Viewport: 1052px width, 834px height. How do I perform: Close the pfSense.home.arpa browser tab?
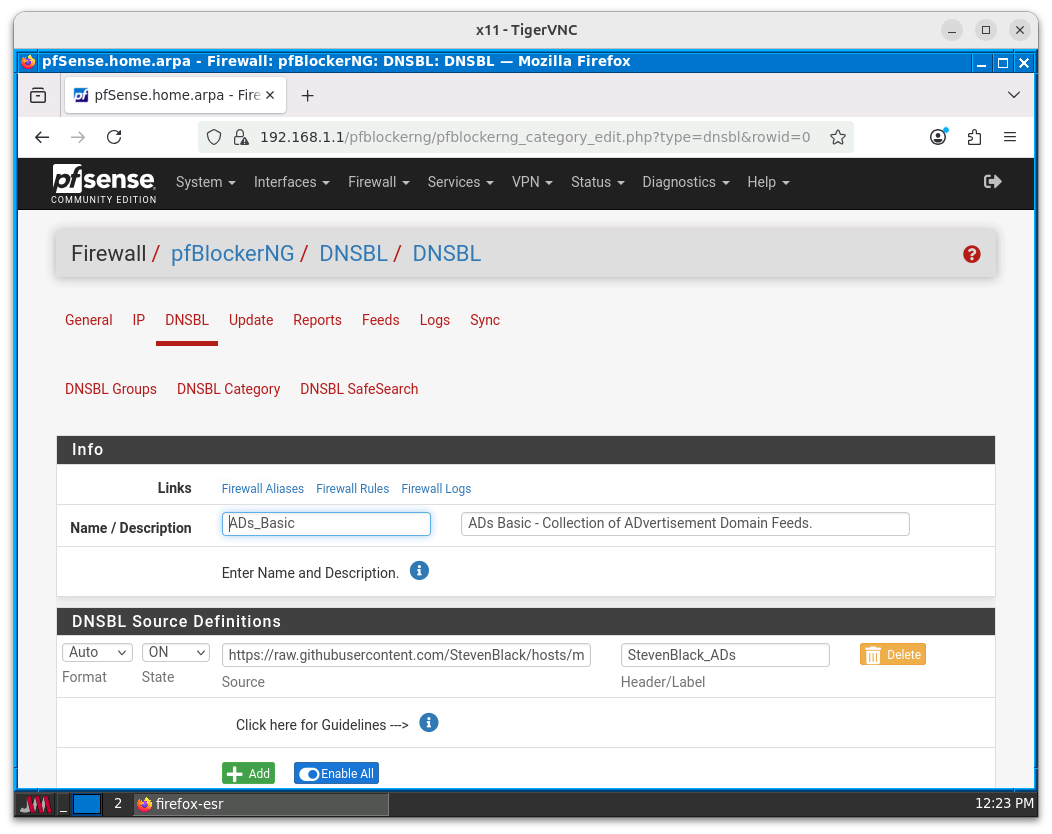[x=270, y=95]
